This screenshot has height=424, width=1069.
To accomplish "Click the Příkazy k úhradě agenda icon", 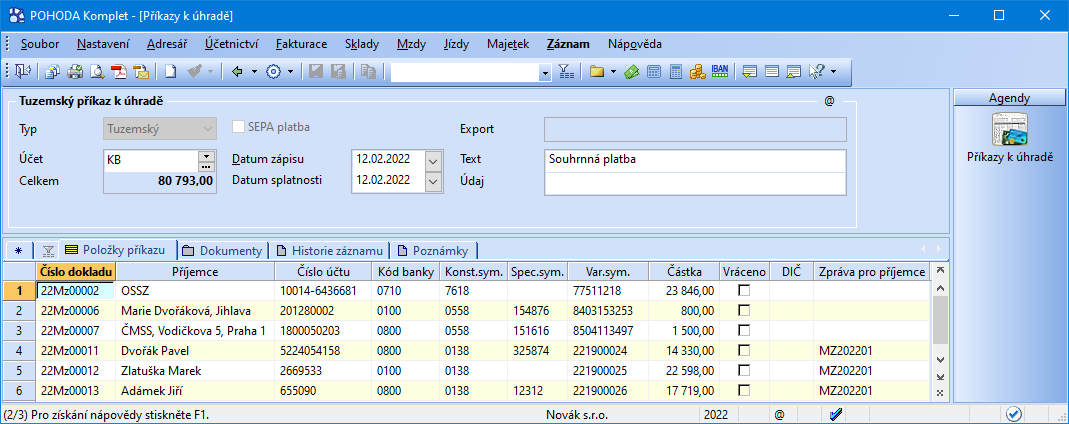I will click(1010, 131).
